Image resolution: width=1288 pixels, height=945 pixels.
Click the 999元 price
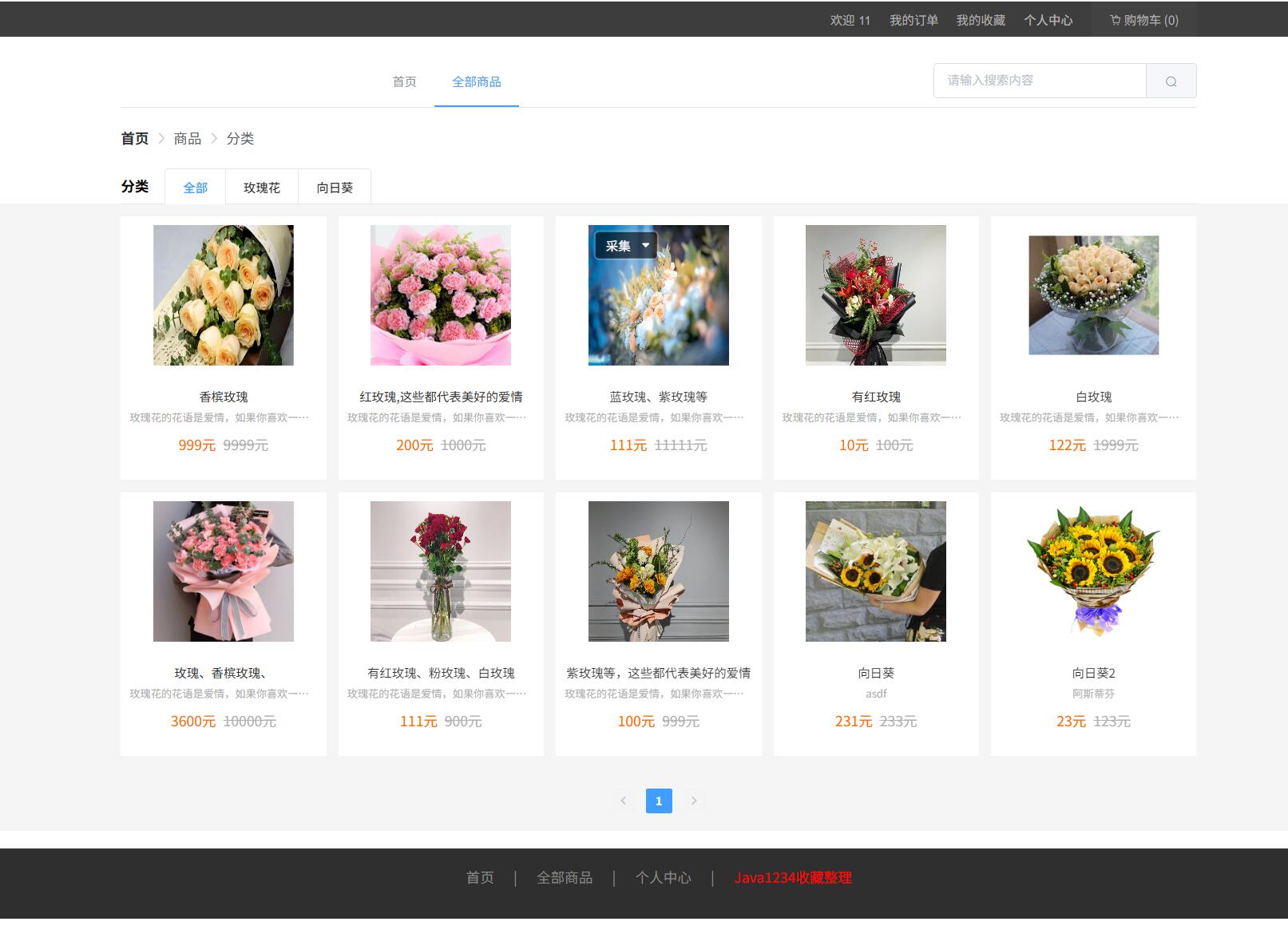tap(197, 445)
